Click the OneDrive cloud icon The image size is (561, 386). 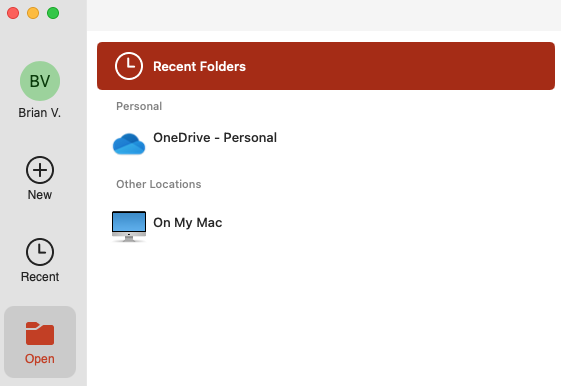click(129, 144)
